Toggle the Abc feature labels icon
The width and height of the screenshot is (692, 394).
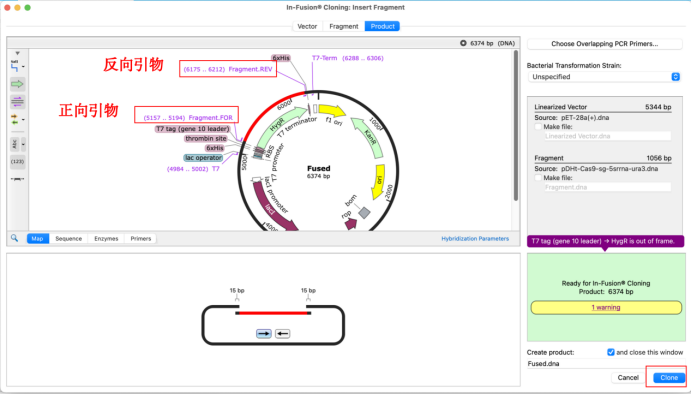15,144
